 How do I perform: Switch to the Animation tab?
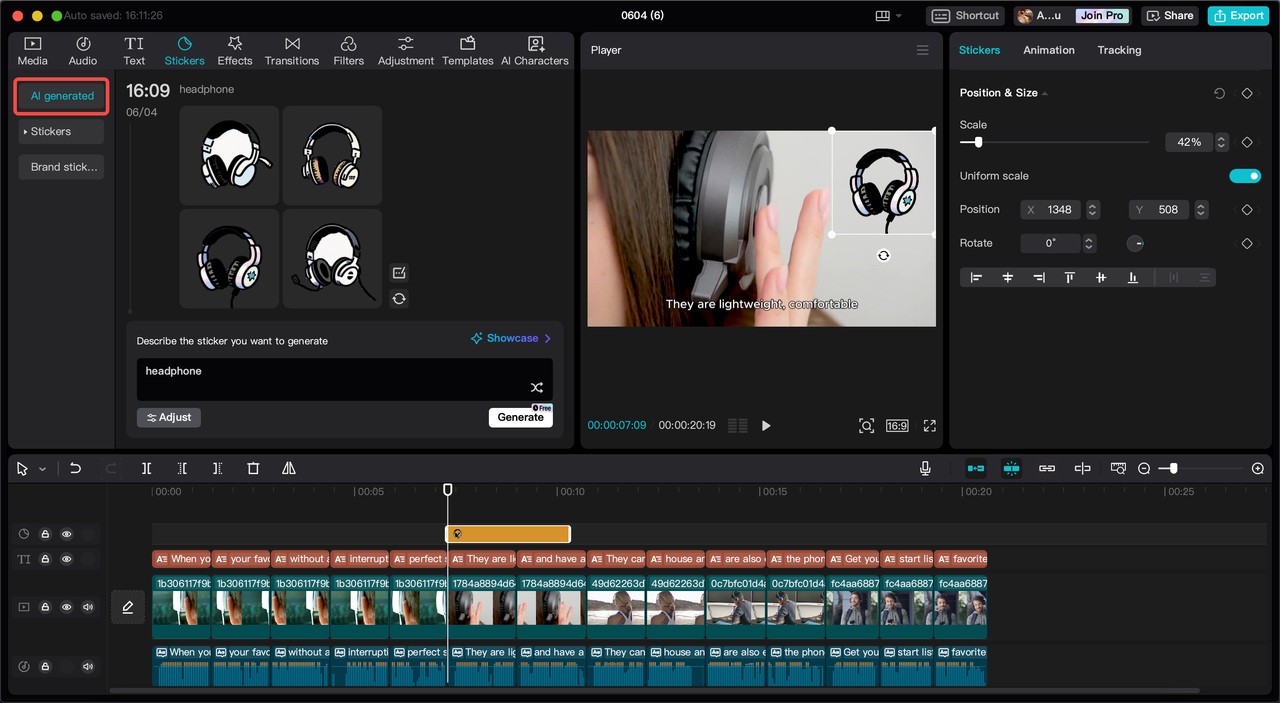coord(1048,50)
